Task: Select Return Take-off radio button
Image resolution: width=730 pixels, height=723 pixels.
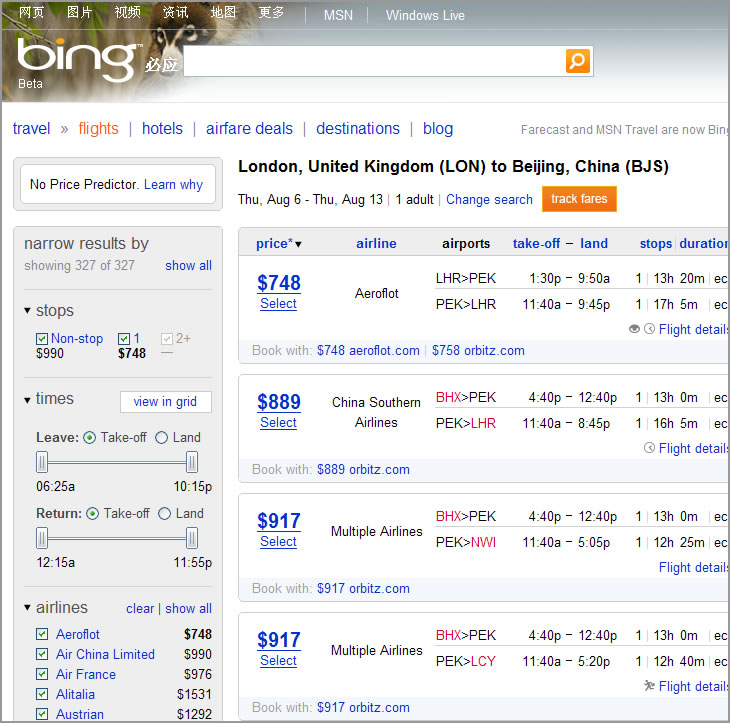Action: pyautogui.click(x=93, y=514)
